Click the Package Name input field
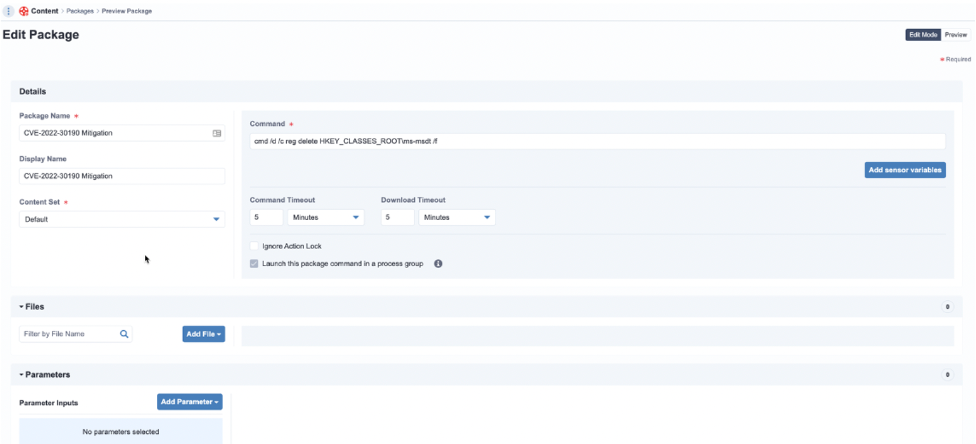 [122, 133]
